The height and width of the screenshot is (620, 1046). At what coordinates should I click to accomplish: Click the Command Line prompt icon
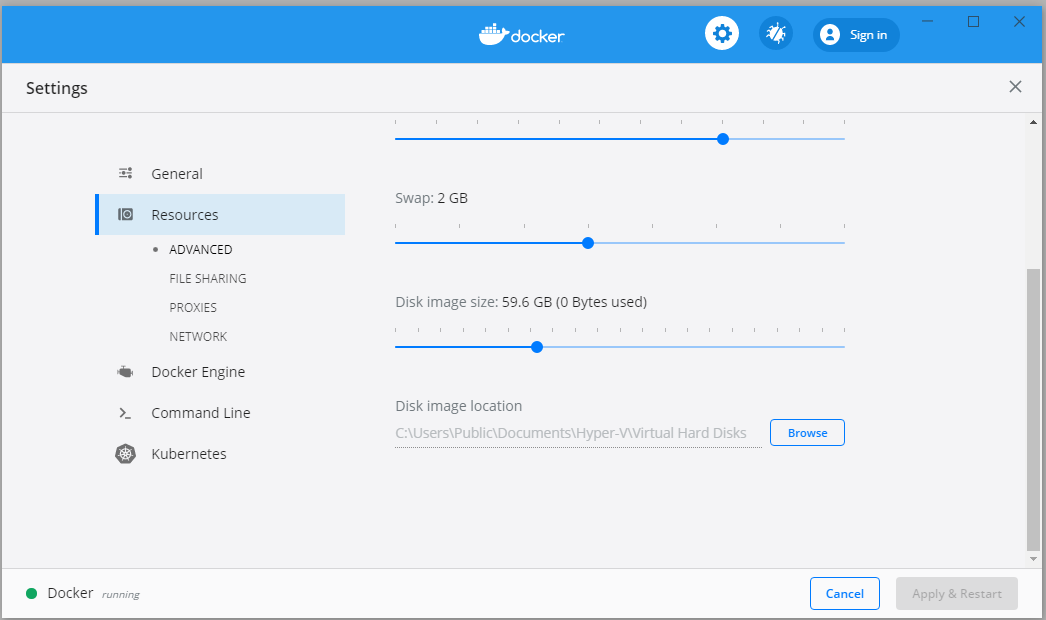pos(125,413)
